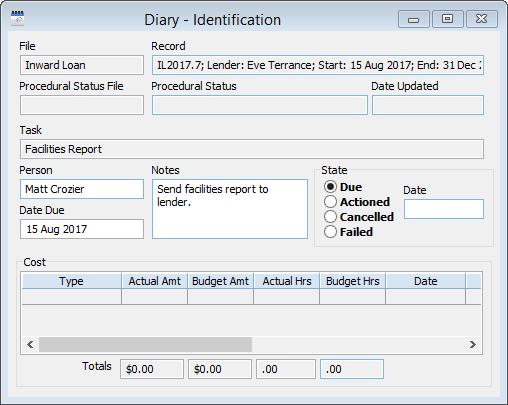Click the Diary window icon in the title bar
The height and width of the screenshot is (405, 508).
tap(17, 18)
